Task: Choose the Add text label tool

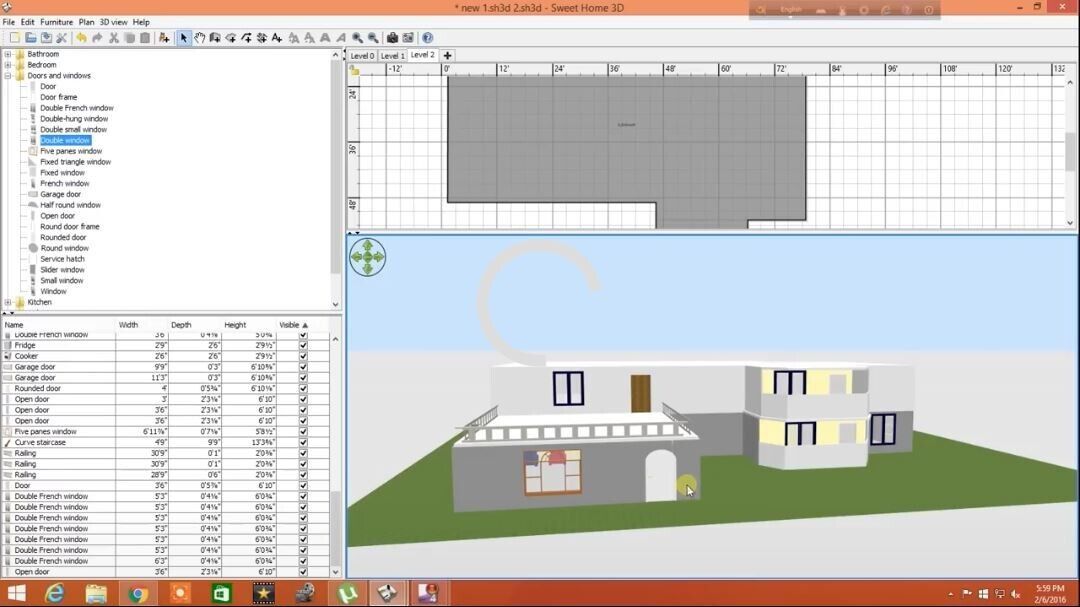Action: (277, 38)
